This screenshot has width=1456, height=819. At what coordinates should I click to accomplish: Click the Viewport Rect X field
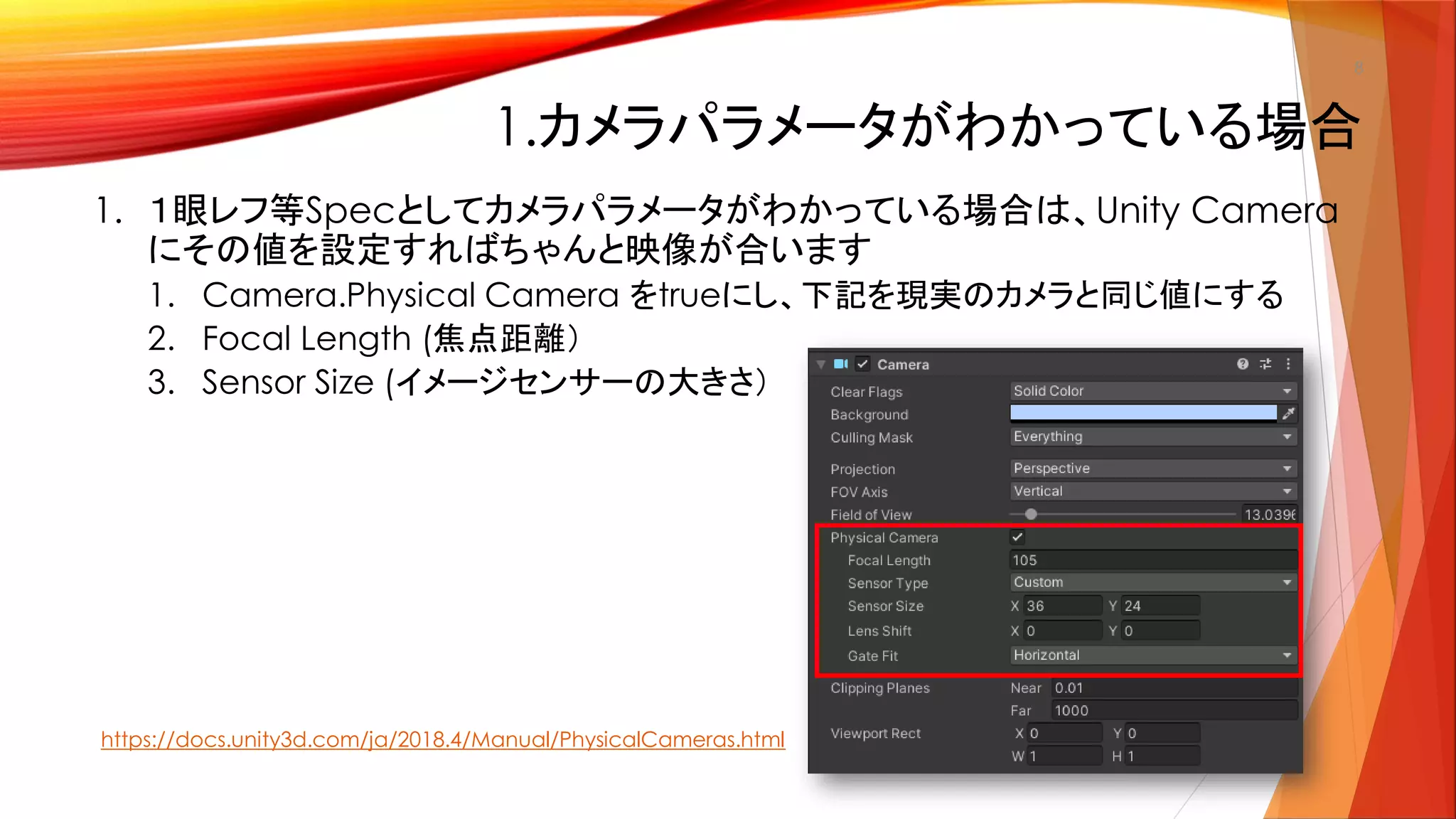coord(1064,734)
